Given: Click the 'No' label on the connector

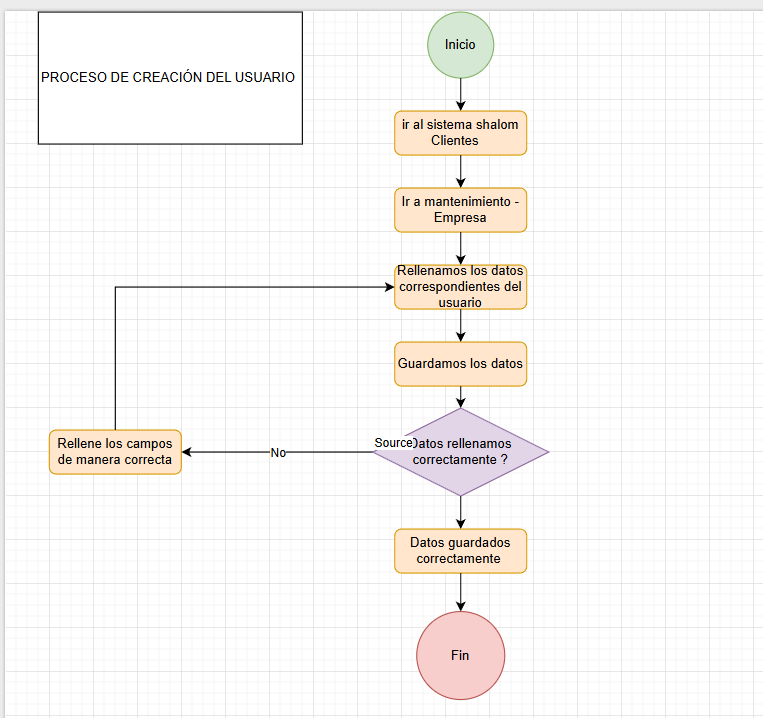Looking at the screenshot, I should point(278,453).
